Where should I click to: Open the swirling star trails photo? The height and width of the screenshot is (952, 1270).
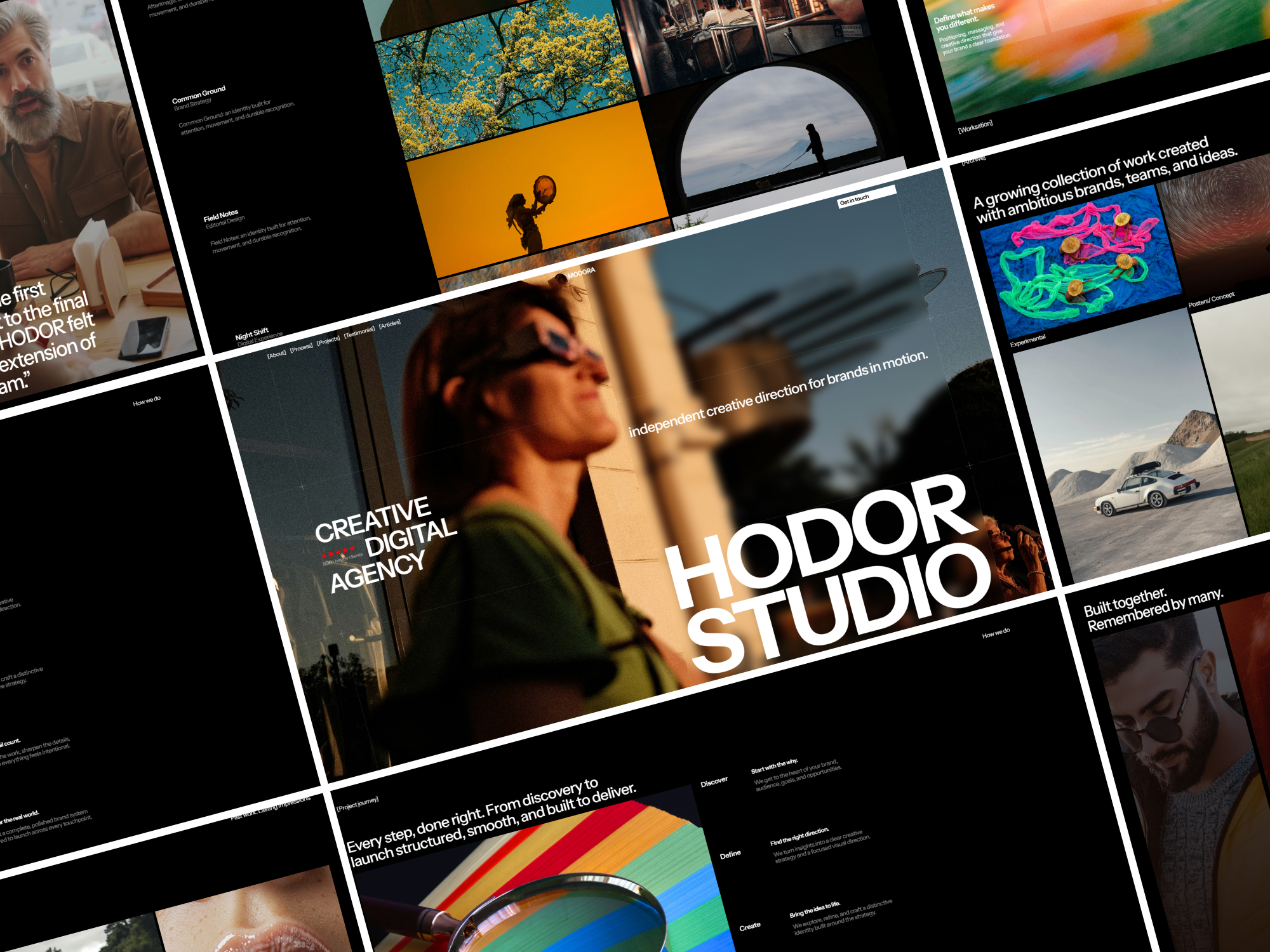pos(1216,225)
